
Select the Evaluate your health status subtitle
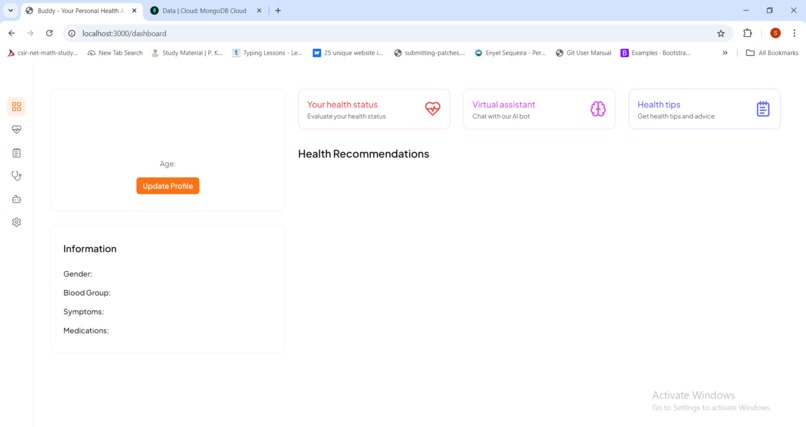(x=346, y=117)
